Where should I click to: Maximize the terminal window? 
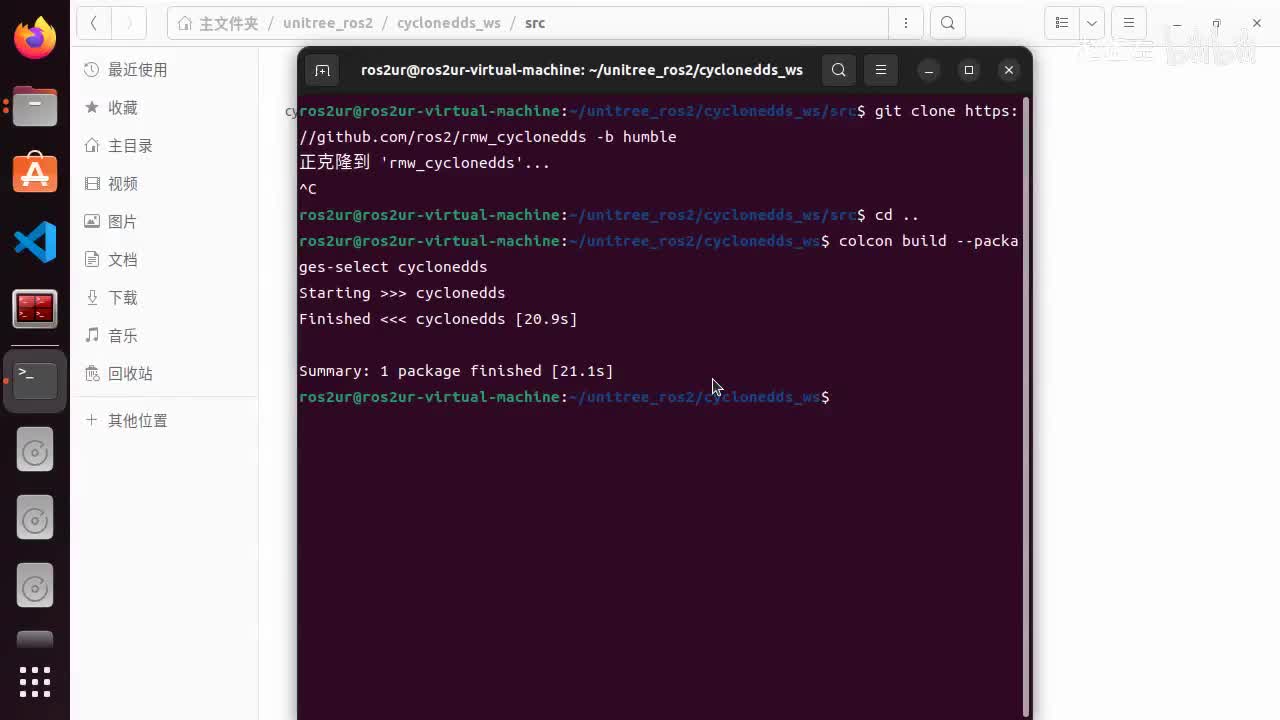coord(969,70)
